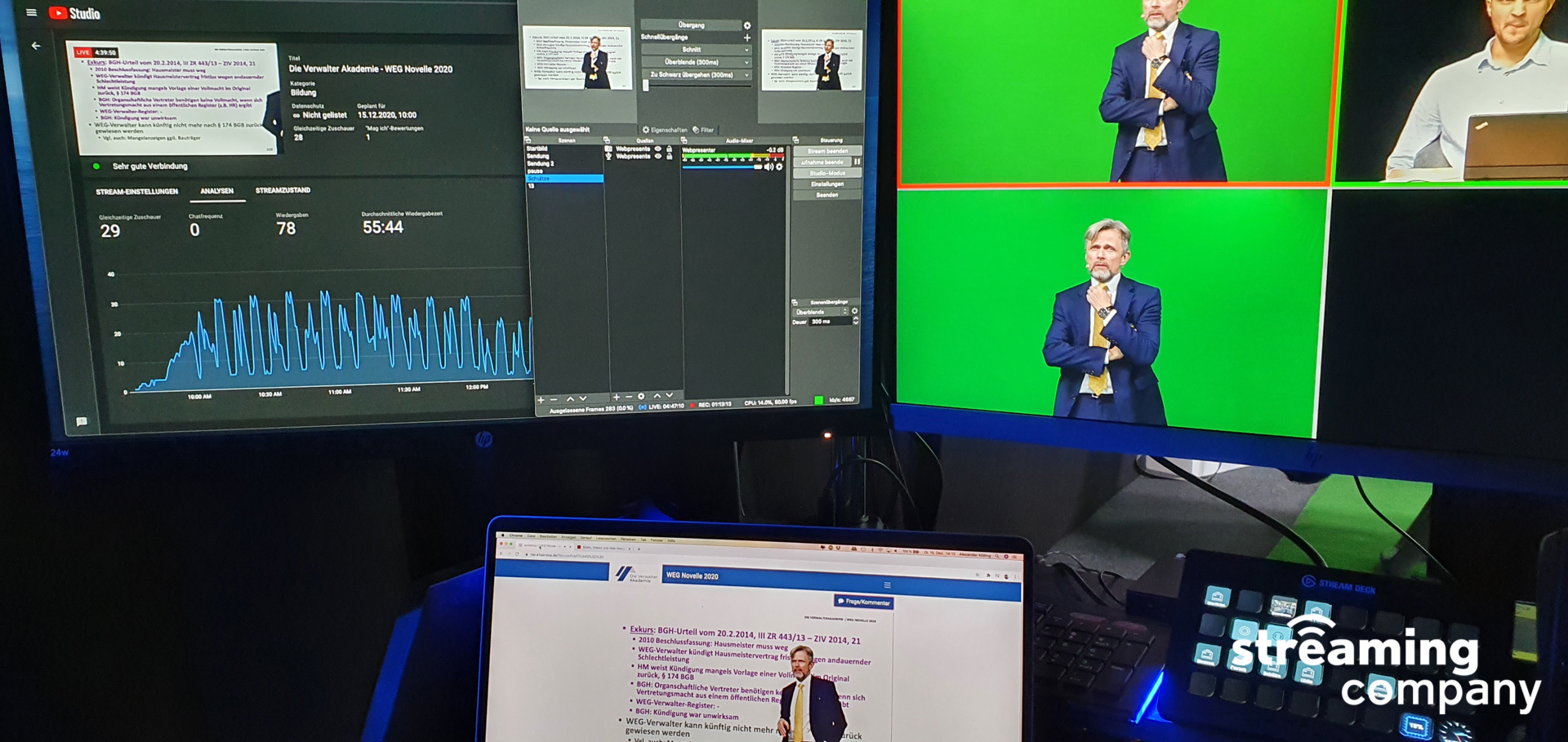Open the YouTube Studio hamburger menu
The height and width of the screenshot is (742, 1568).
[x=31, y=12]
